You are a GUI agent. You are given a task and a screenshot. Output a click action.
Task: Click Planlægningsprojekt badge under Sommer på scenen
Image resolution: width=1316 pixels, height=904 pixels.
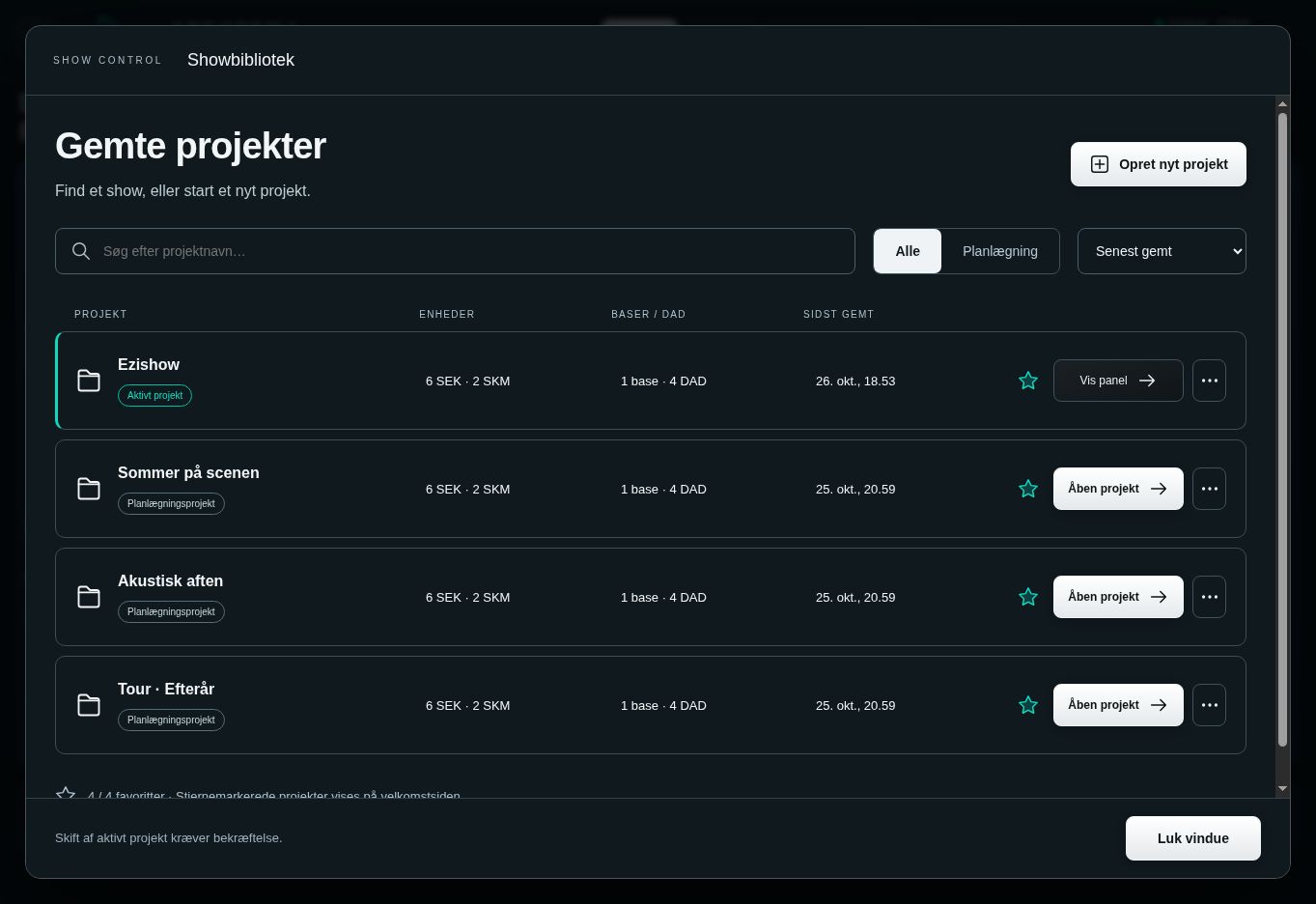(171, 503)
